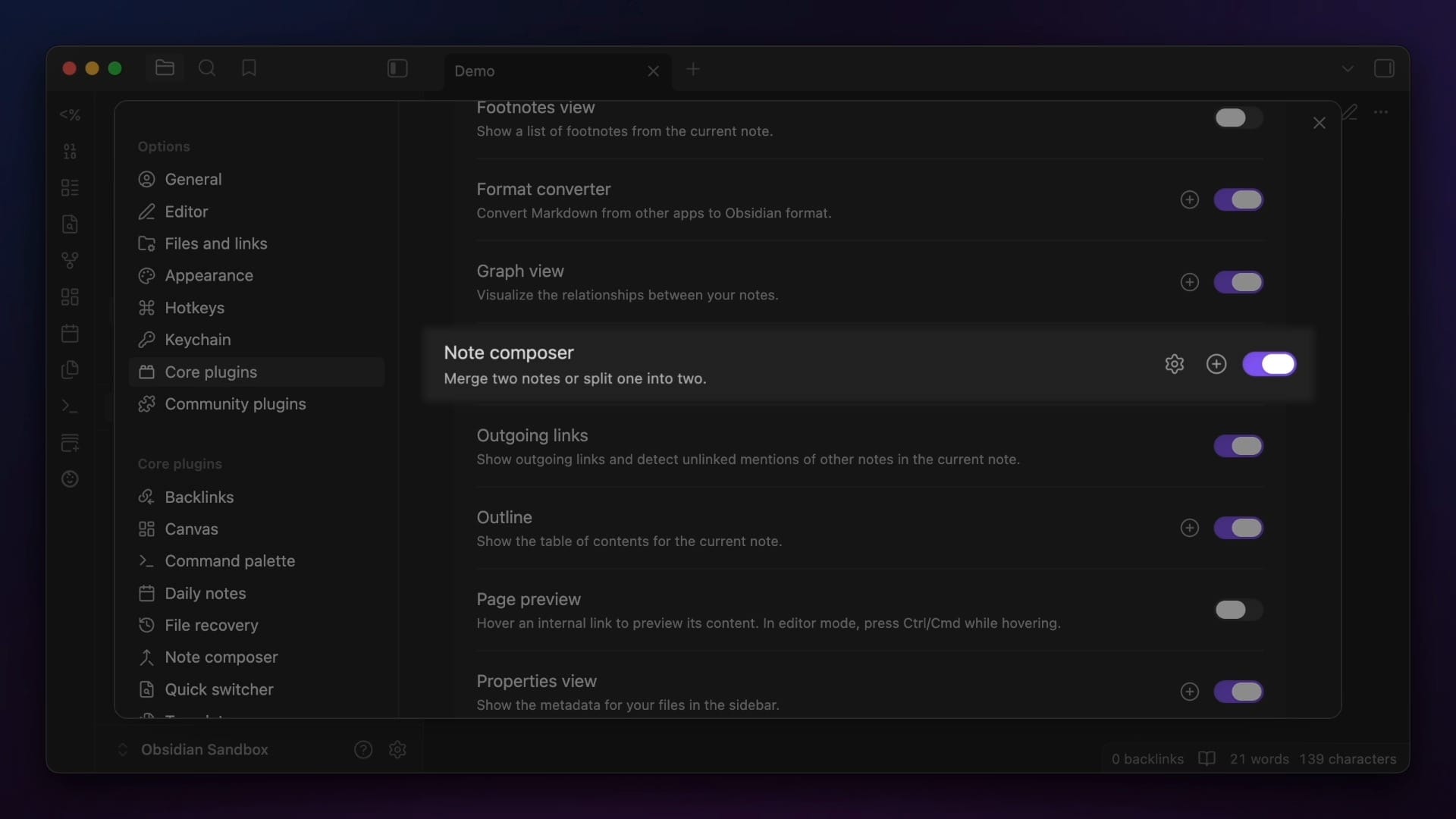Add a new tab with plus button
Viewport: 1456px width, 819px height.
[692, 70]
